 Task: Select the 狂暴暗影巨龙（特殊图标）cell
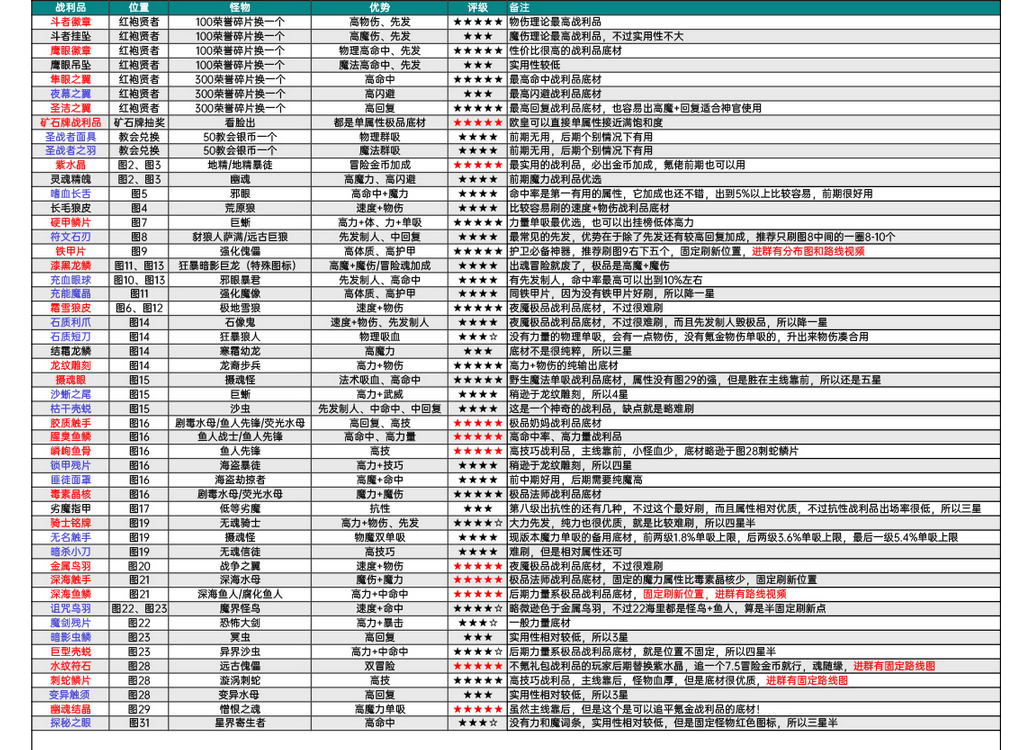click(240, 265)
